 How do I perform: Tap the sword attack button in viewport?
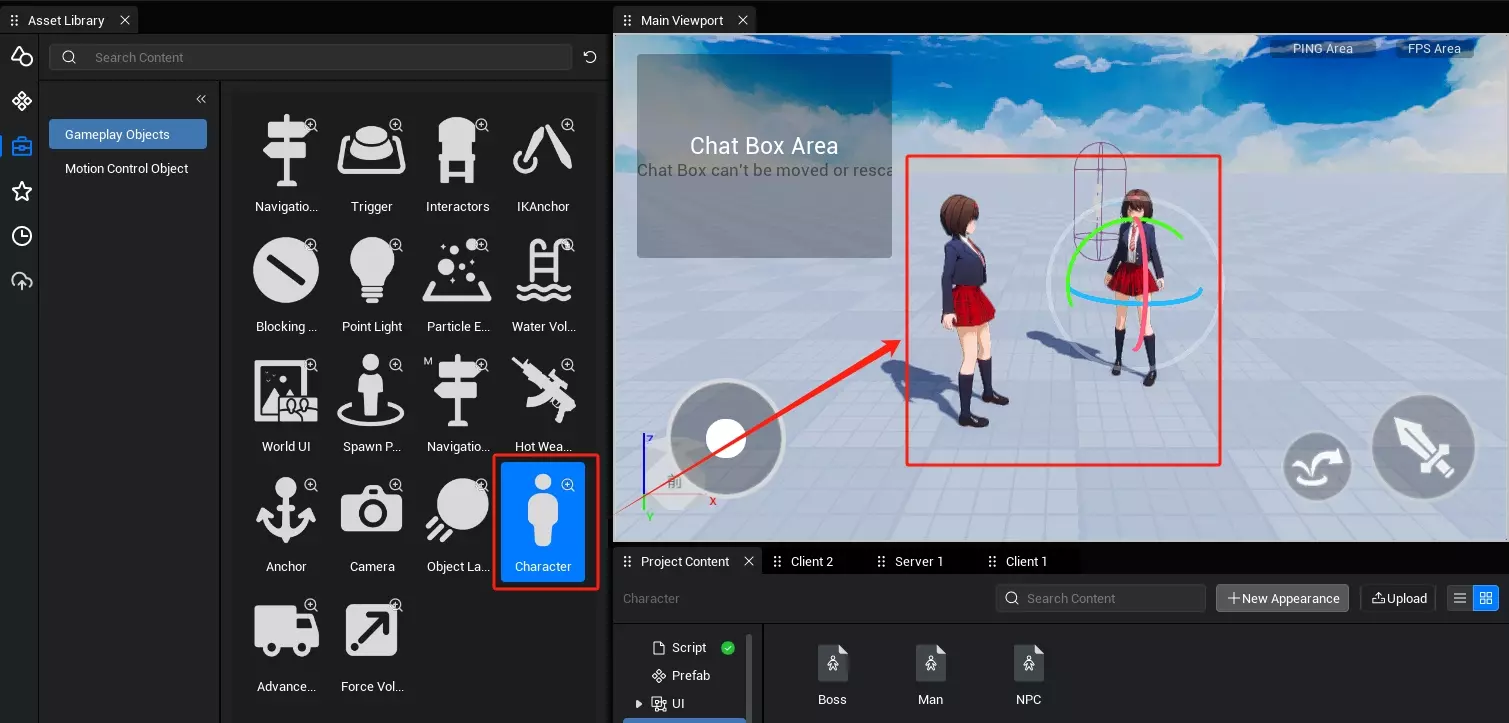pos(1424,447)
